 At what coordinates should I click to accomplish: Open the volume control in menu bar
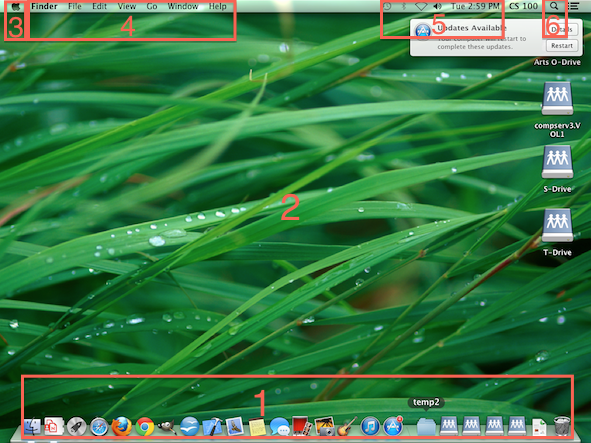pos(437,6)
